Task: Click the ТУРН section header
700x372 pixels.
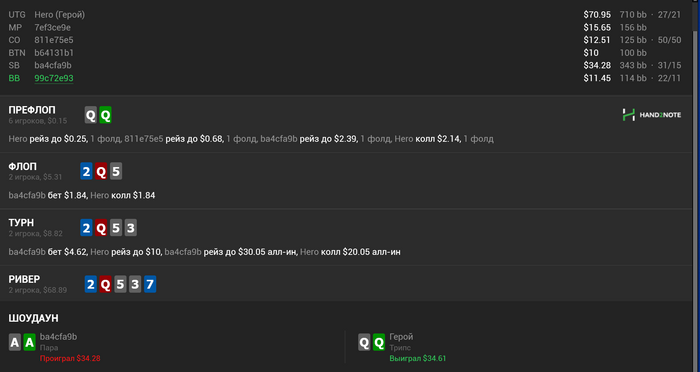Action: click(x=21, y=222)
